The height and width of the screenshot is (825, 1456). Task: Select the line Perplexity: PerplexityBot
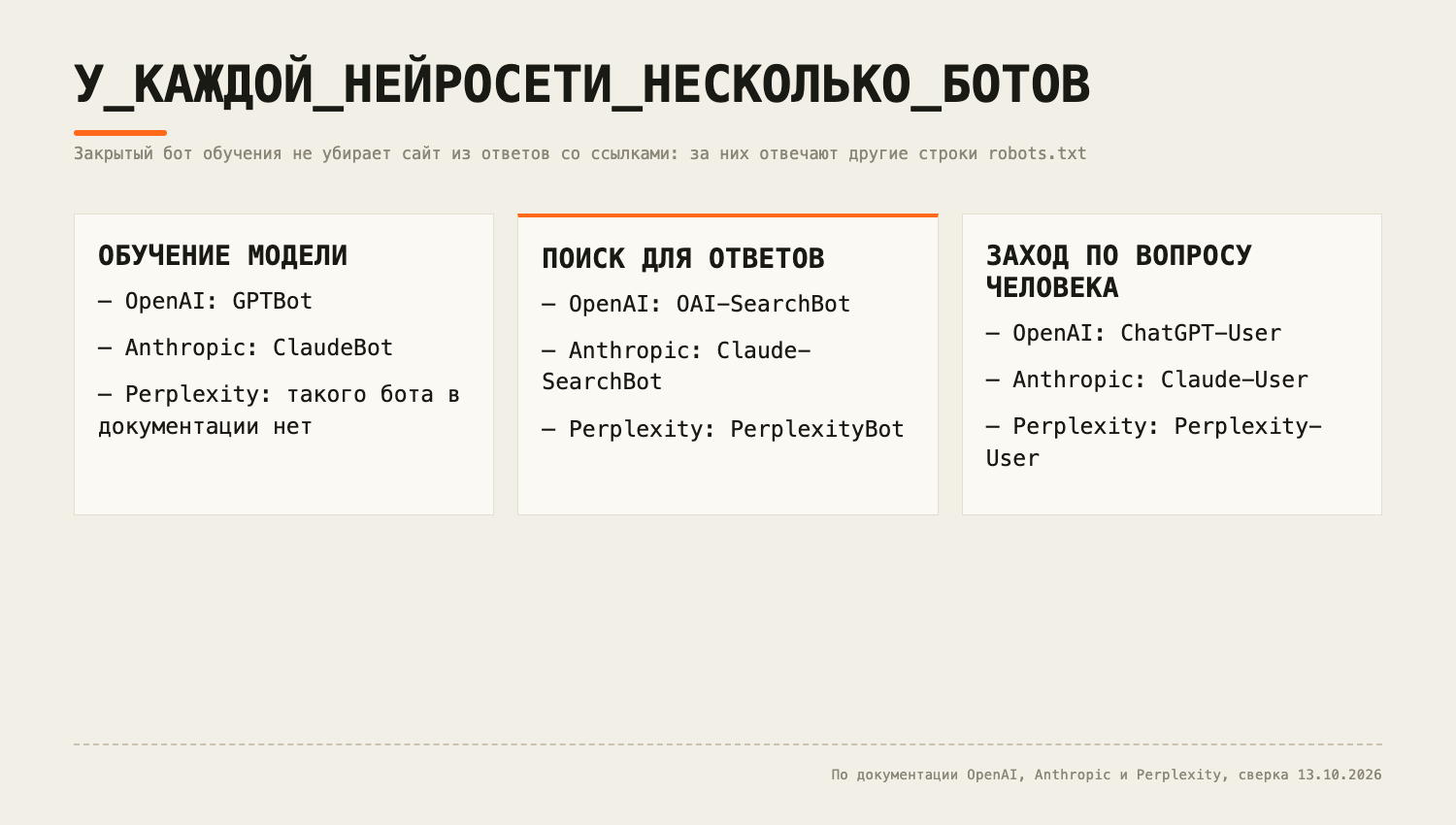pyautogui.click(x=723, y=429)
